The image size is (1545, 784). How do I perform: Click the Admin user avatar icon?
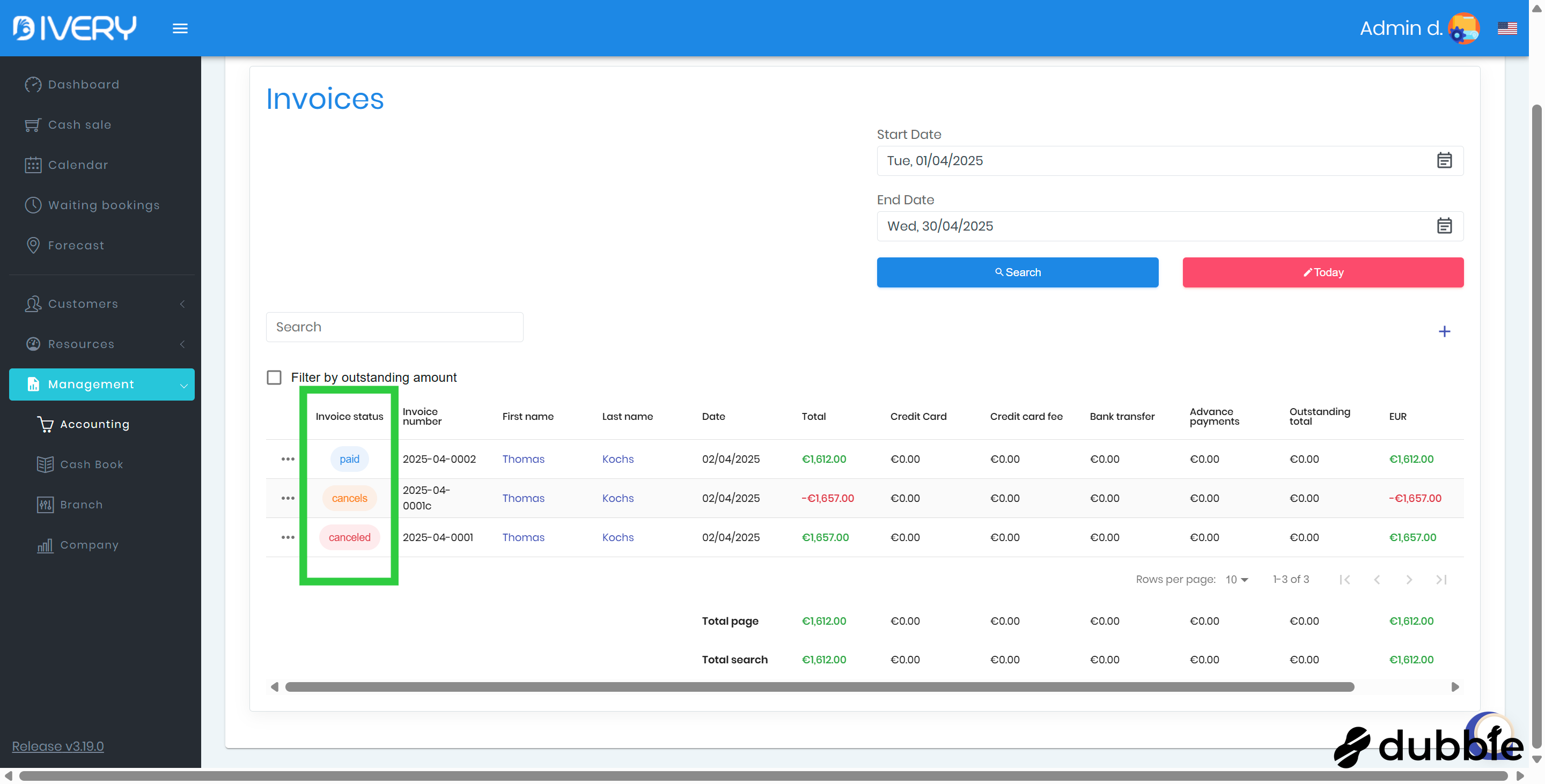(1463, 28)
